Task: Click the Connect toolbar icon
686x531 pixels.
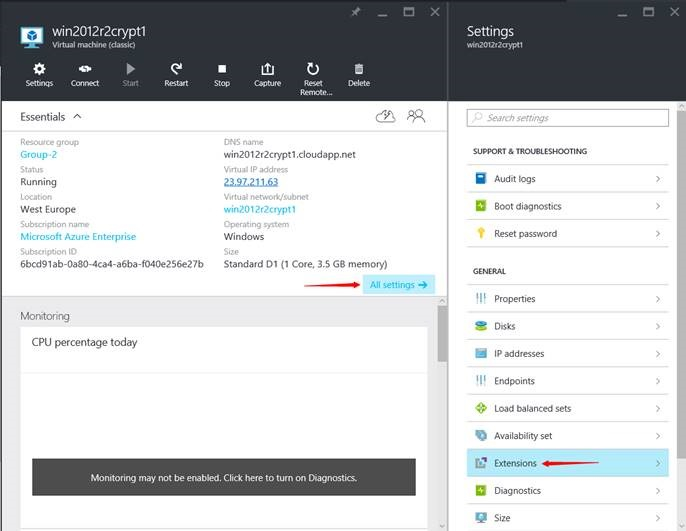Action: pos(85,74)
